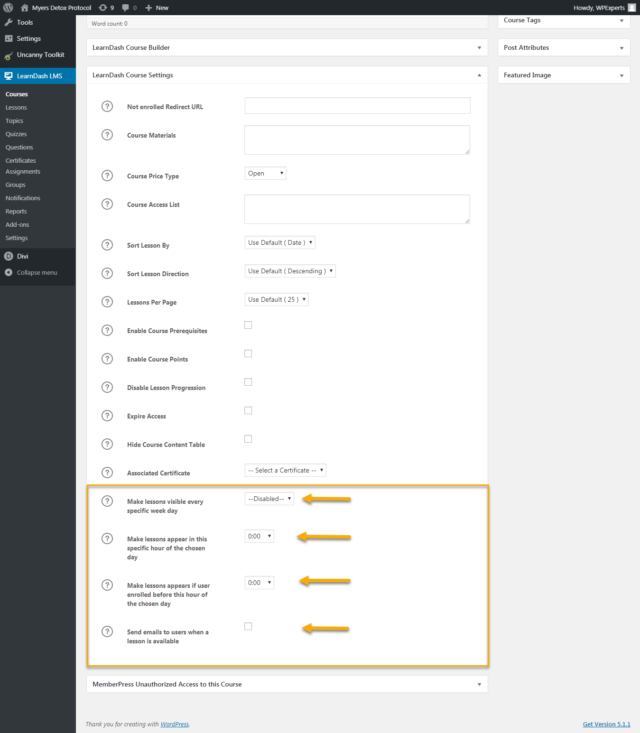Open help icon for Lessons Per Page
The height and width of the screenshot is (733, 640).
(x=107, y=302)
